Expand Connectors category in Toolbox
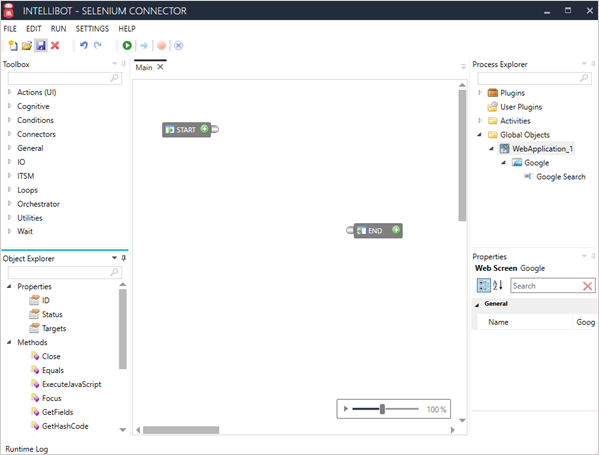Image resolution: width=599 pixels, height=455 pixels. (10, 134)
